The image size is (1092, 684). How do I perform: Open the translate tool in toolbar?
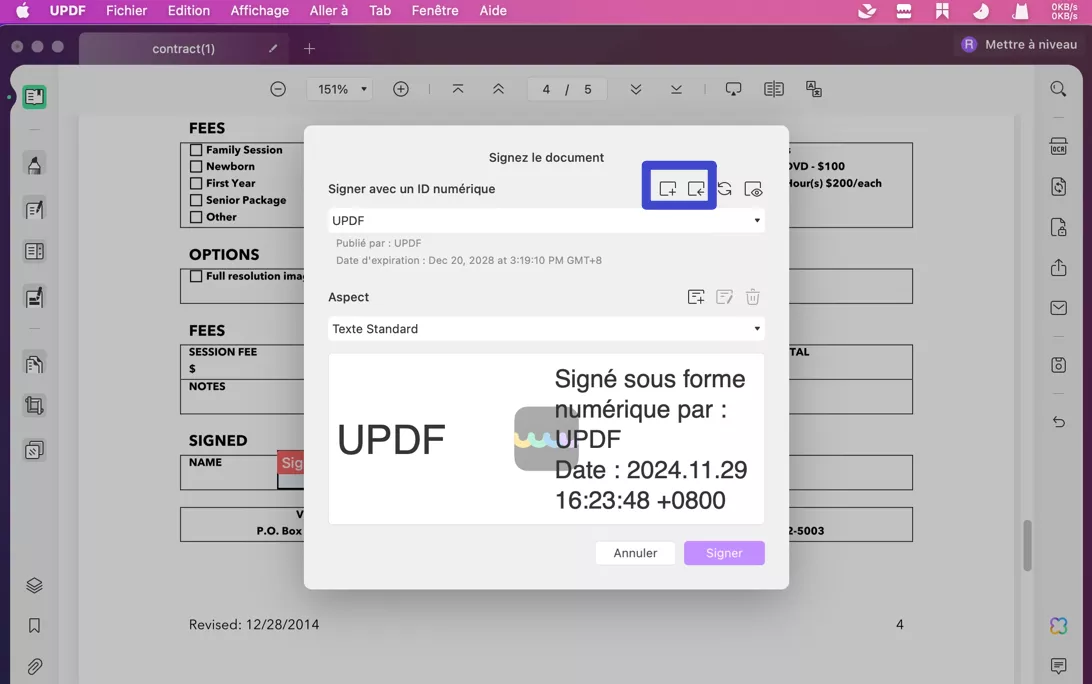tap(814, 89)
